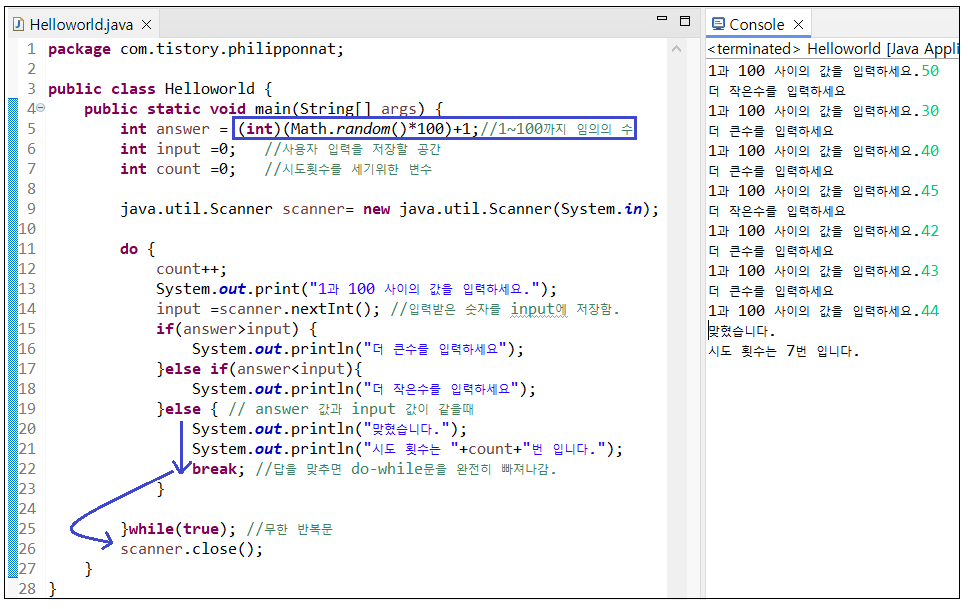The width and height of the screenshot is (968, 609).
Task: Click the package declaration on line 1
Action: (x=196, y=49)
